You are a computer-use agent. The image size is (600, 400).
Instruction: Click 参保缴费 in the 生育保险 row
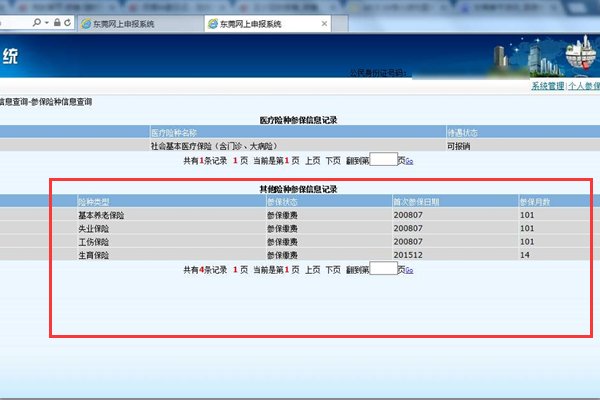pos(282,255)
